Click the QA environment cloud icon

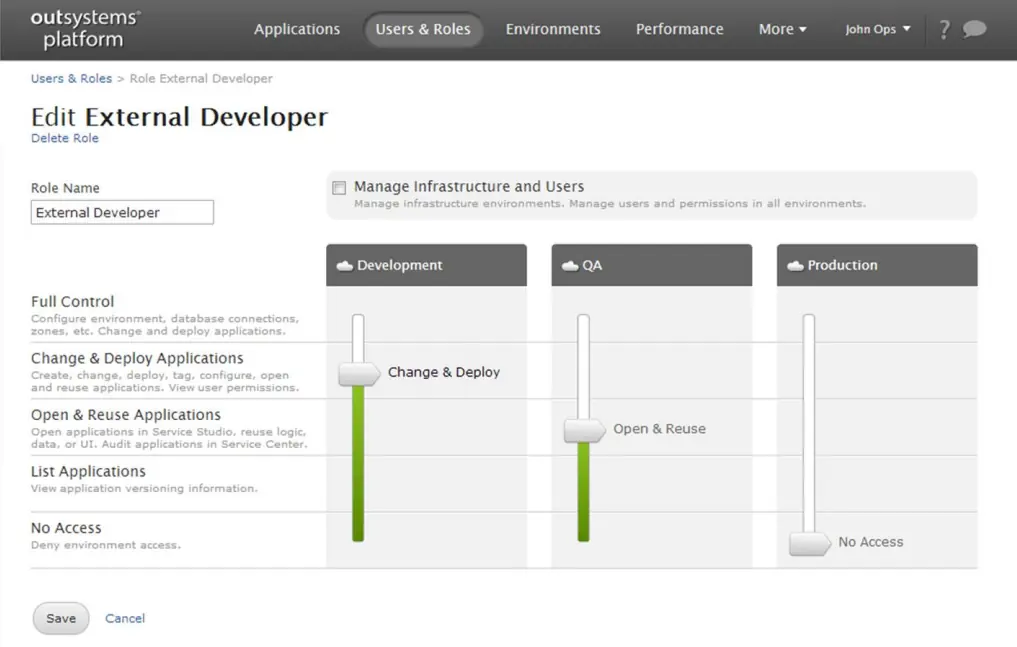(x=569, y=265)
